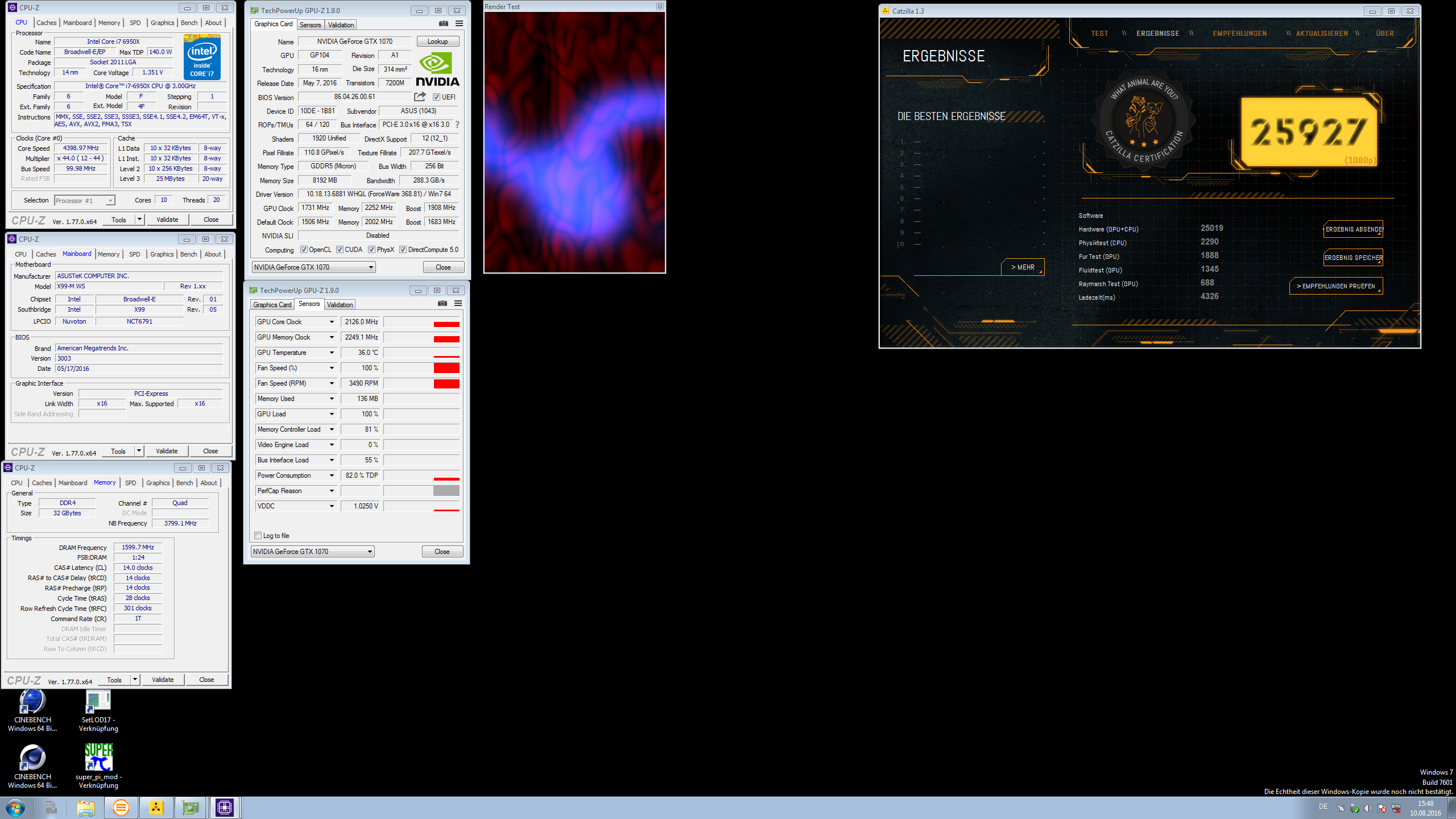
Task: Open the hamburger menu in GPU-Z Sensors window
Action: (x=458, y=303)
